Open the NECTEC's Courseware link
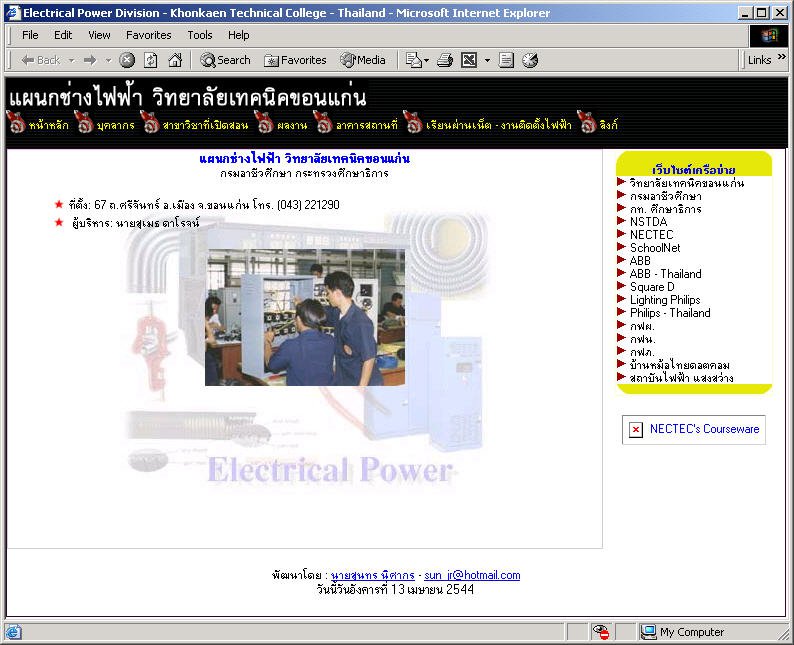This screenshot has height=645, width=794. tap(704, 429)
